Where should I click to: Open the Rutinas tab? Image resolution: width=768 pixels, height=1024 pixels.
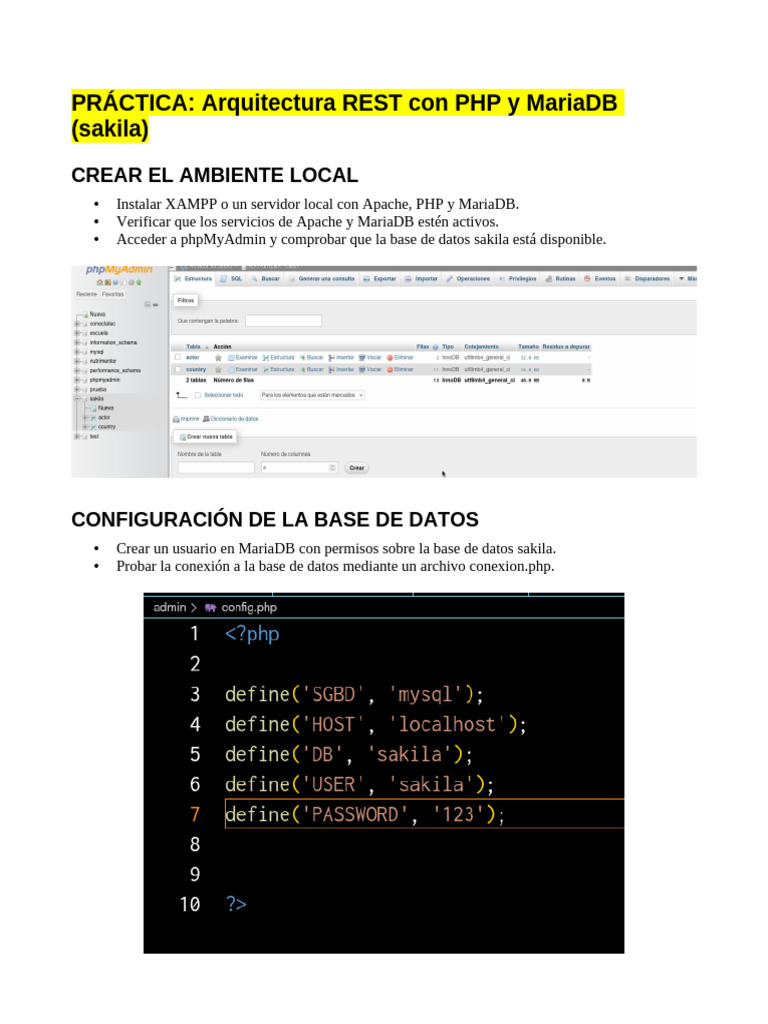coord(561,279)
